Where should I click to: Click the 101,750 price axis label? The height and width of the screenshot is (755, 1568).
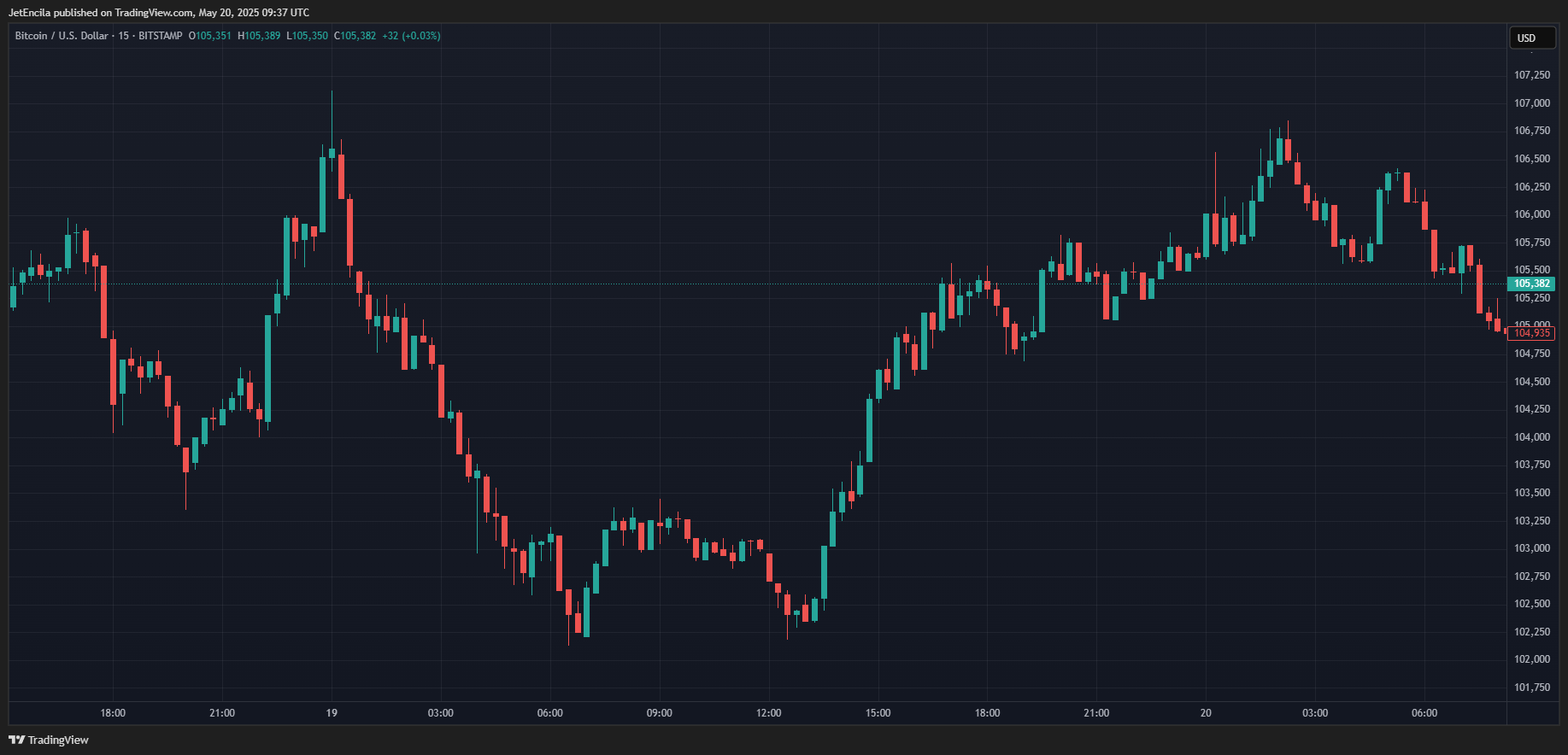coord(1531,688)
